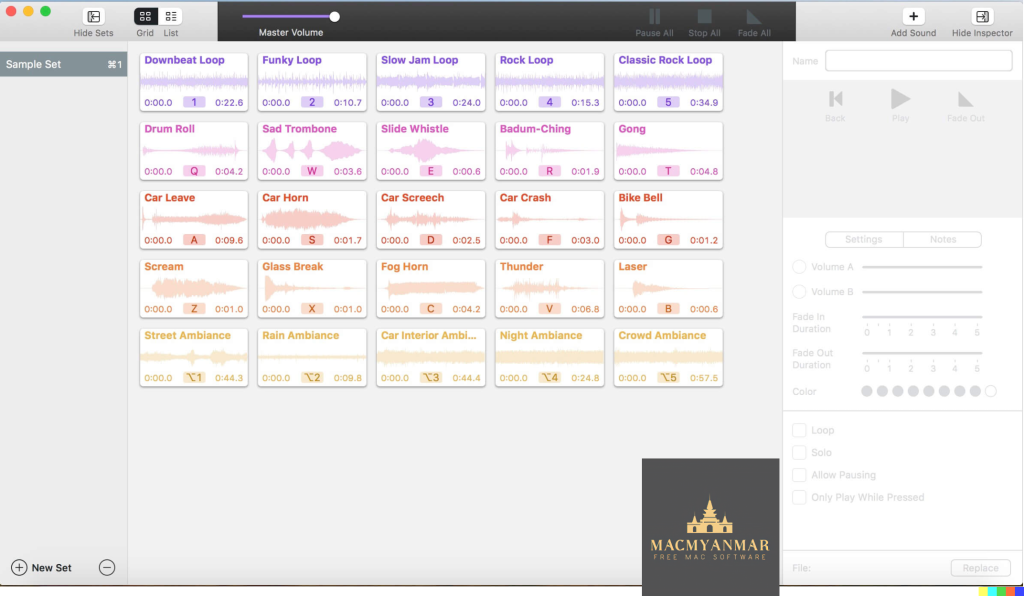Play the Car Leave sound
This screenshot has height=596, width=1024.
tap(194, 220)
